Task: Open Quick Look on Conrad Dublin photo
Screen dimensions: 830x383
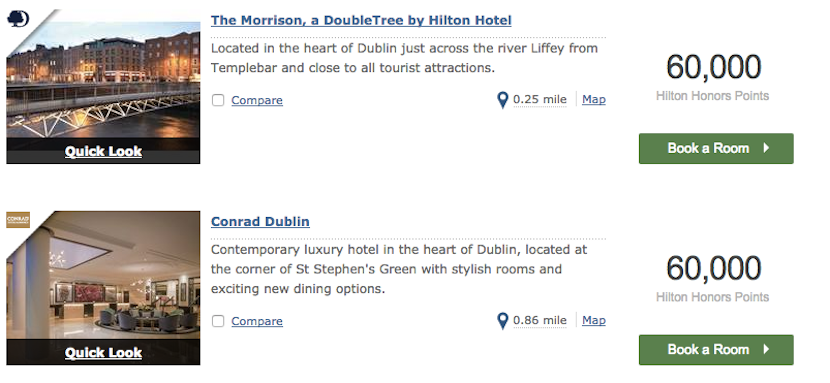Action: (103, 352)
